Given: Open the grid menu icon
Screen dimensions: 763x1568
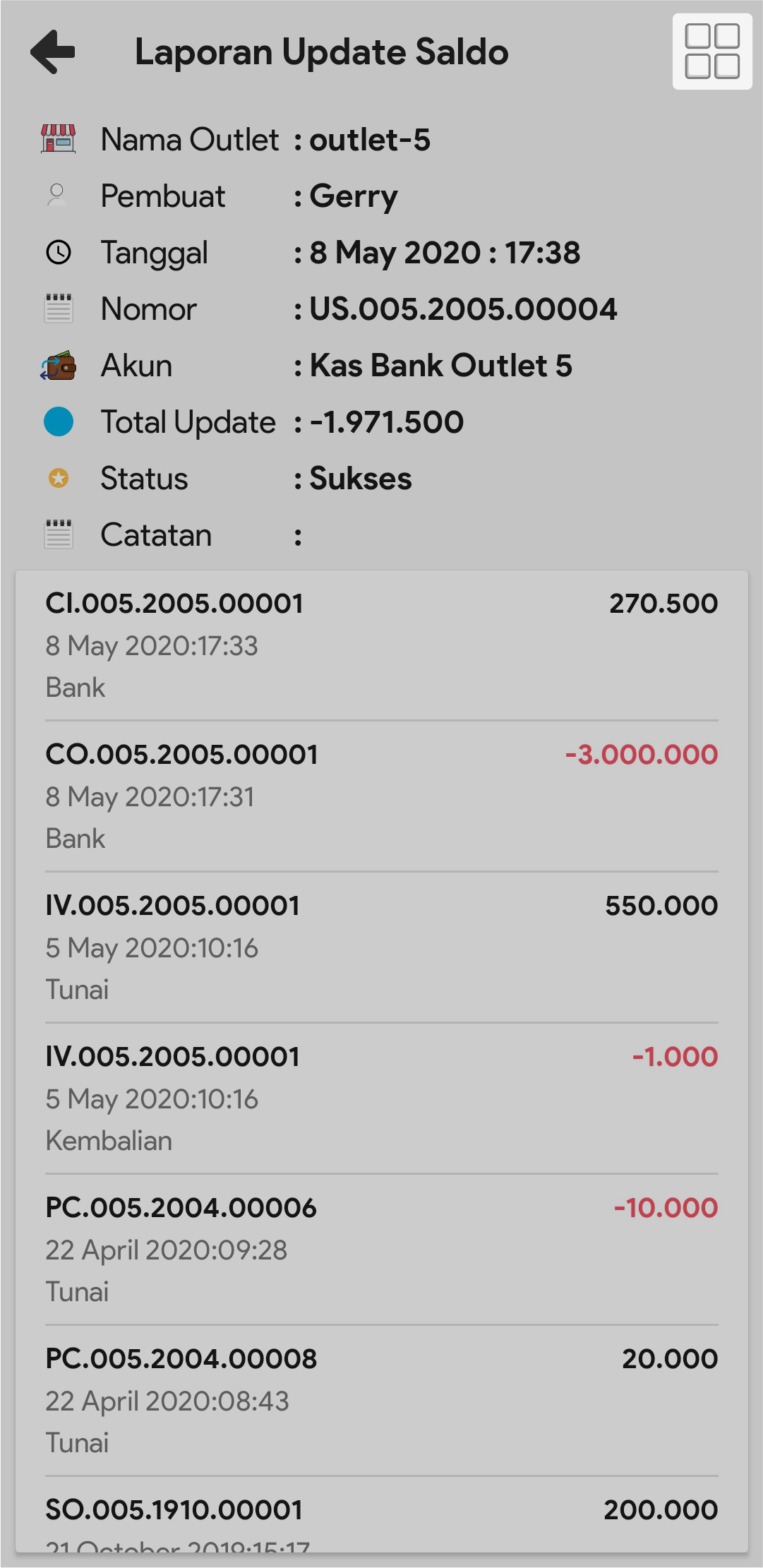Looking at the screenshot, I should coord(712,52).
